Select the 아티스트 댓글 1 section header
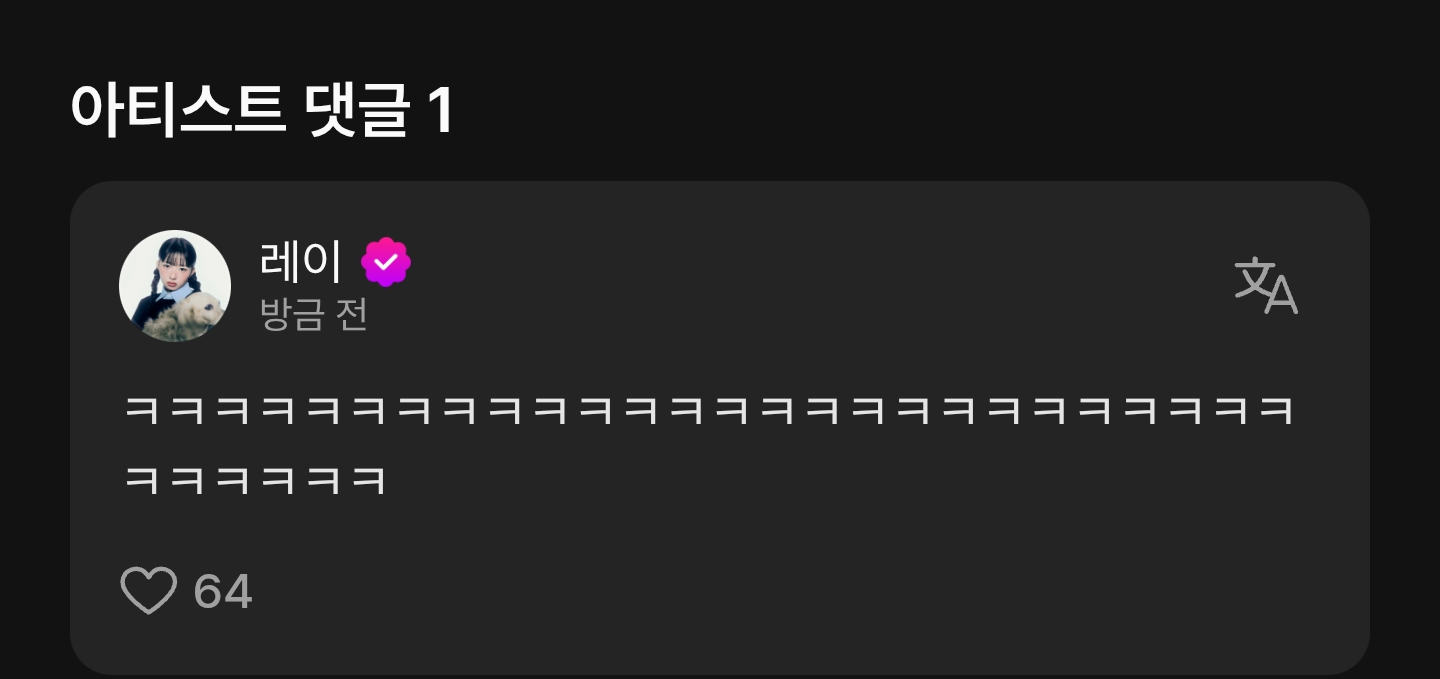The height and width of the screenshot is (679, 1440). [x=262, y=110]
